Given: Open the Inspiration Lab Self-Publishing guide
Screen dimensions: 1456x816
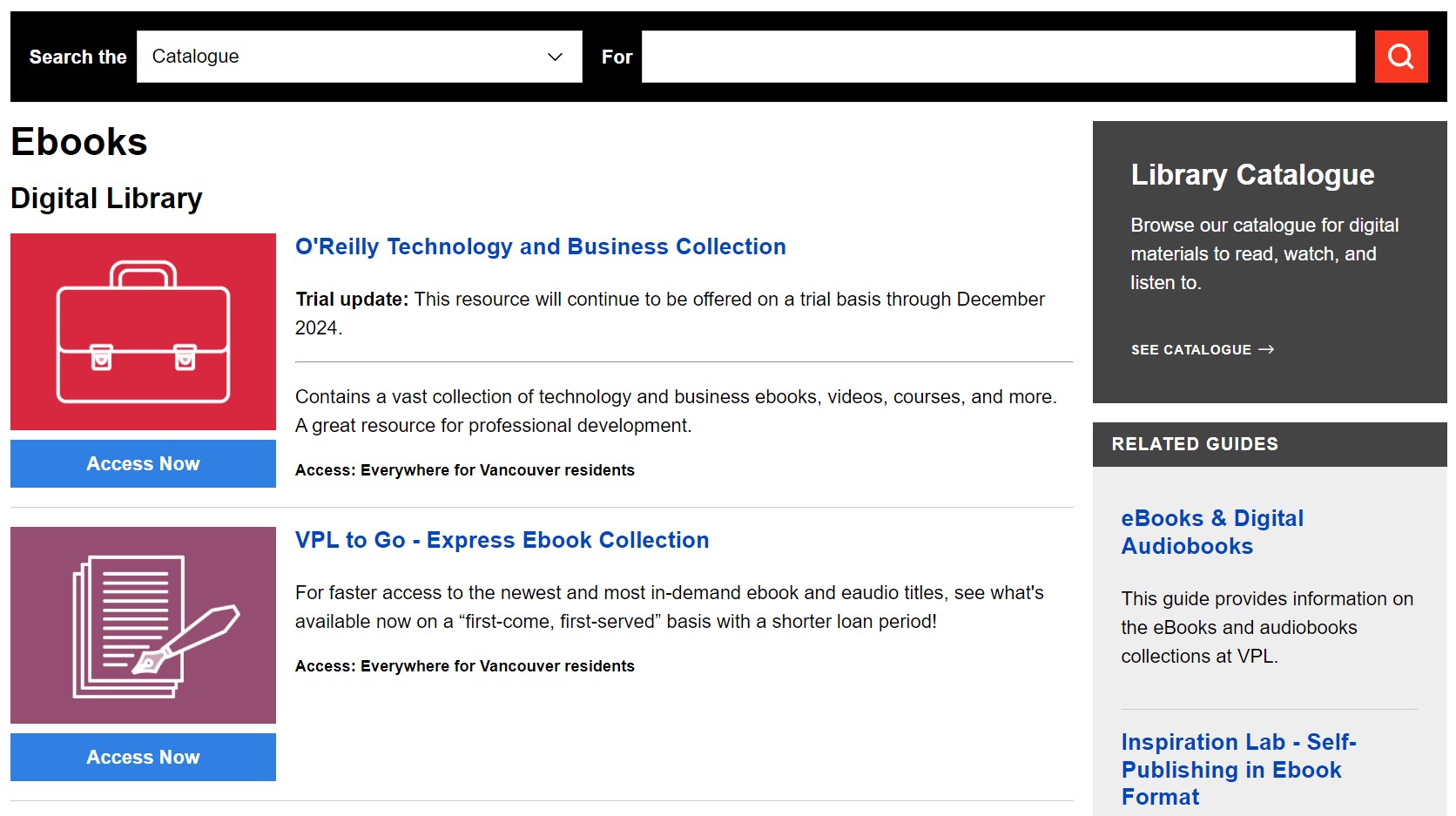Looking at the screenshot, I should click(1237, 769).
